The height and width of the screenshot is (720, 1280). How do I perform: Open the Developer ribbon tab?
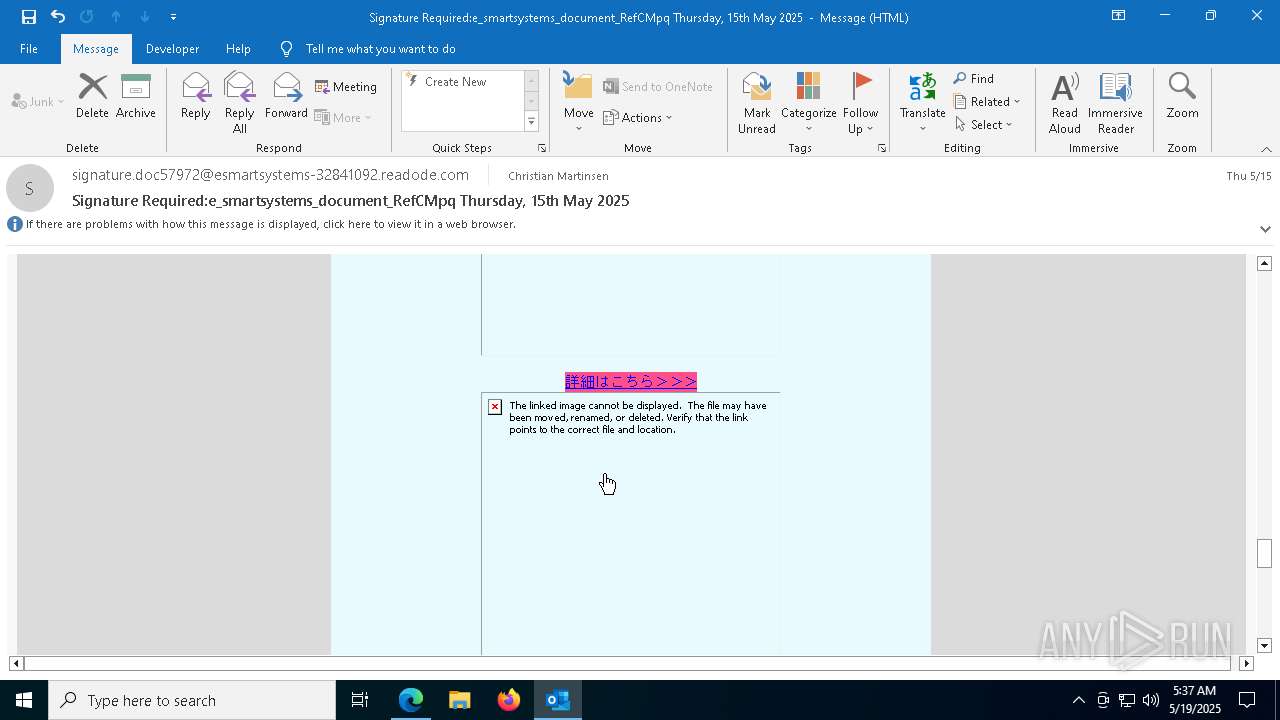point(172,49)
